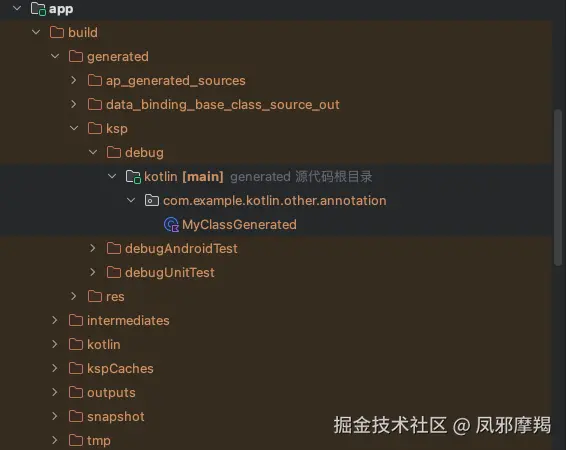The height and width of the screenshot is (450, 566).
Task: Expand the ap_generated_sources folder
Action: click(x=74, y=80)
